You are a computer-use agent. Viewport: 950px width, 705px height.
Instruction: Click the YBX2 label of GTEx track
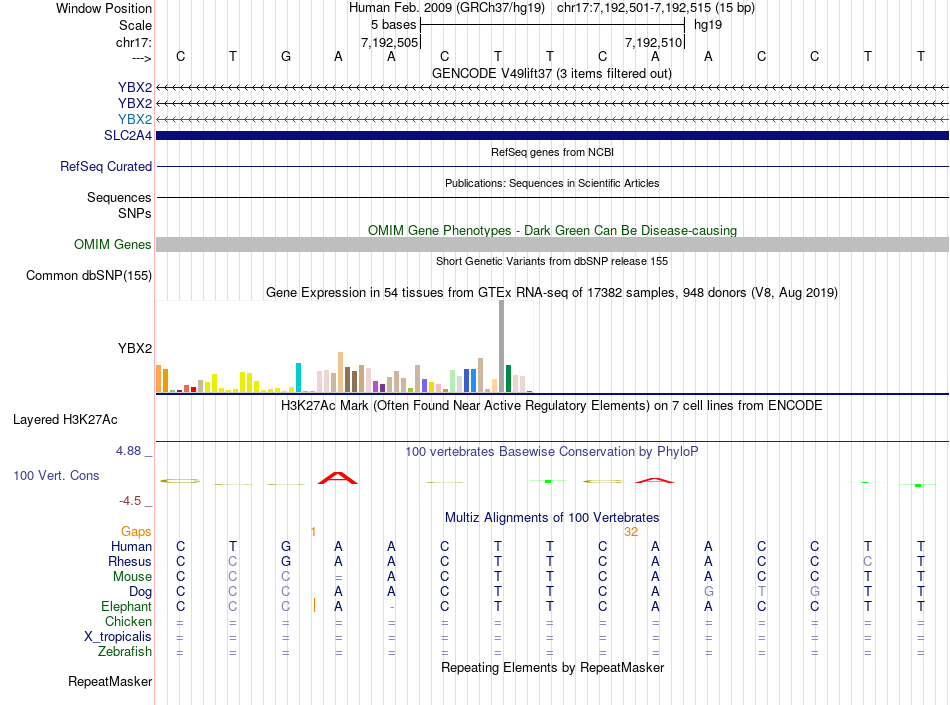[x=135, y=348]
